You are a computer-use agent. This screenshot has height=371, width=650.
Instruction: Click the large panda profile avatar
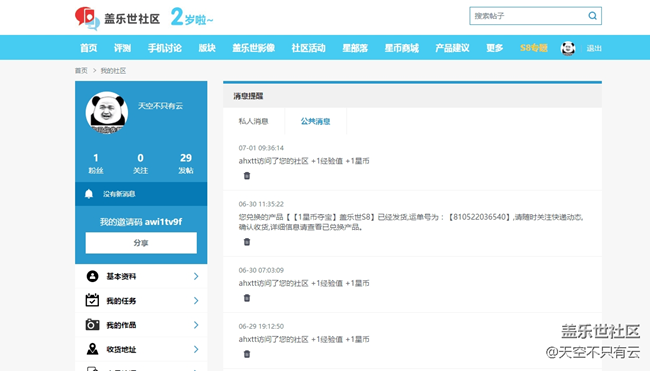pos(107,112)
